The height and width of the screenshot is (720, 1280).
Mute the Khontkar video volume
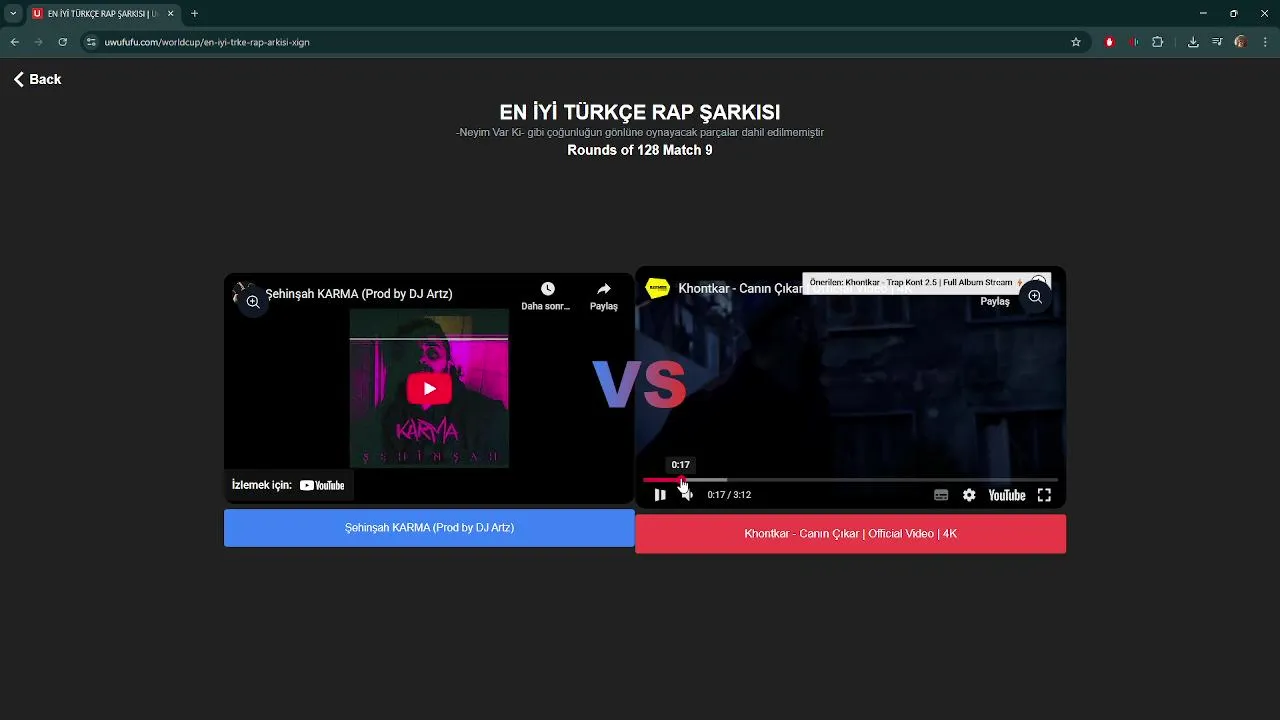tap(687, 495)
